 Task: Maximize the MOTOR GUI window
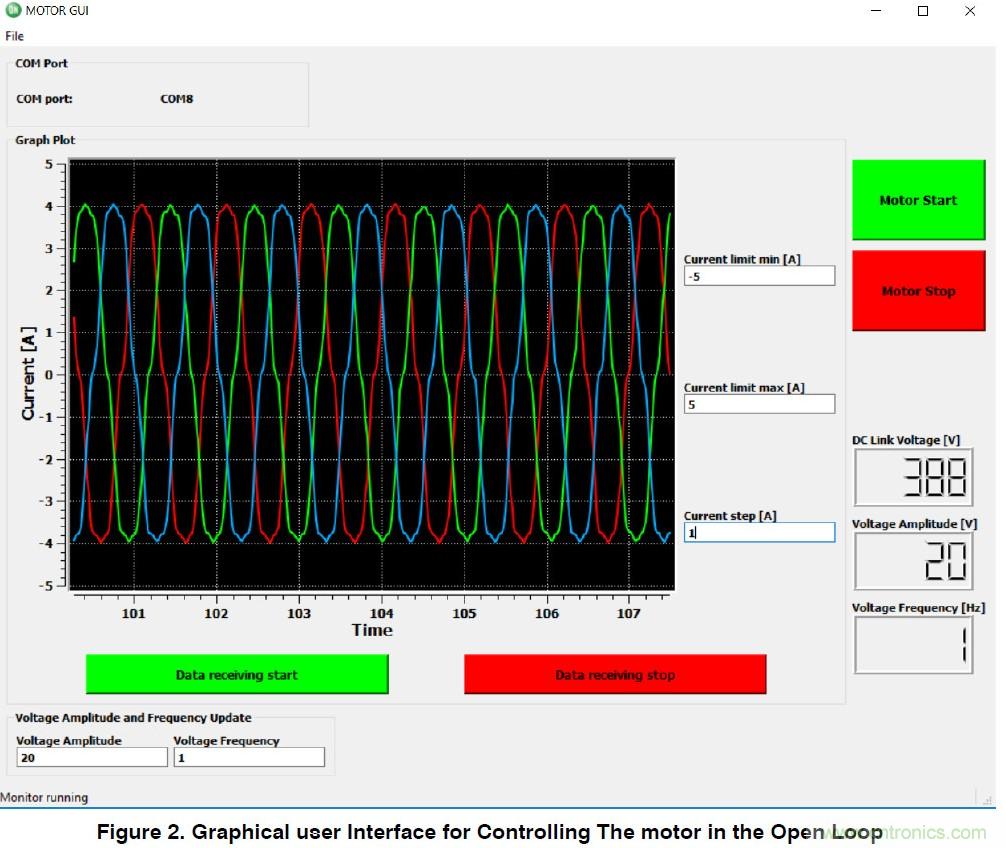tap(923, 11)
